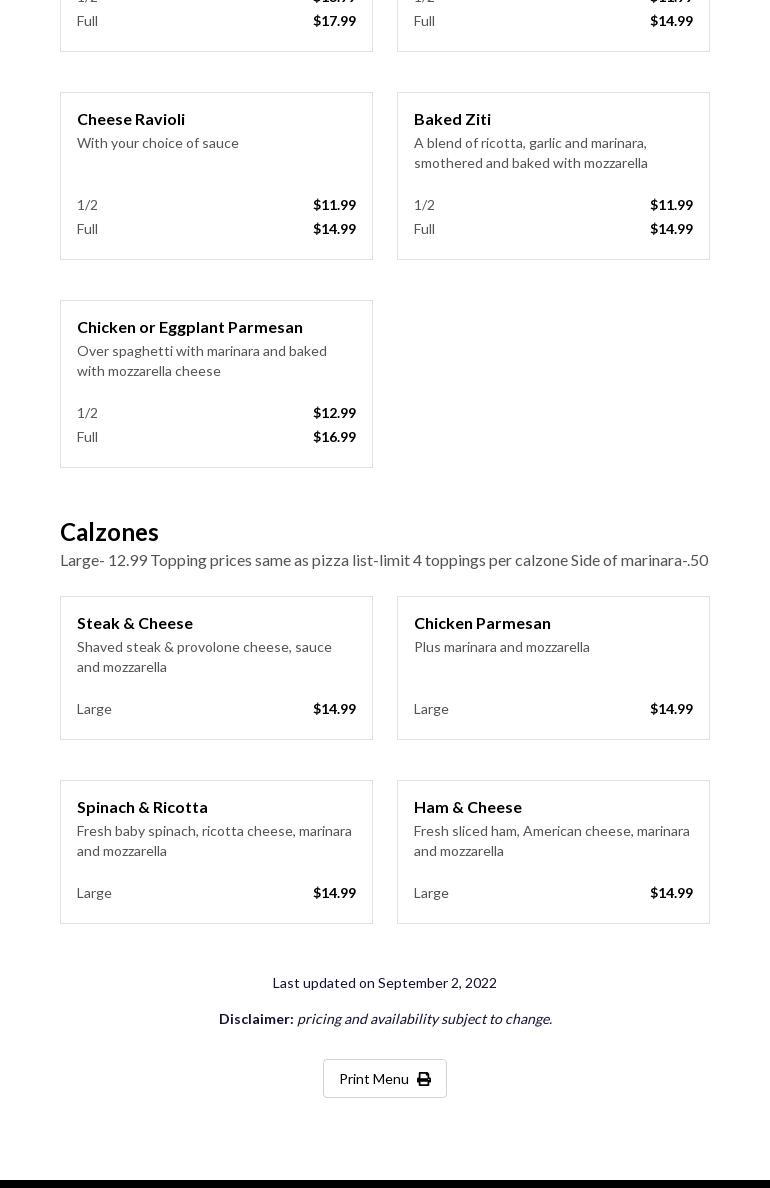Click Baked Ziti 1/2 size label
This screenshot has width=770, height=1188.
tap(424, 205)
